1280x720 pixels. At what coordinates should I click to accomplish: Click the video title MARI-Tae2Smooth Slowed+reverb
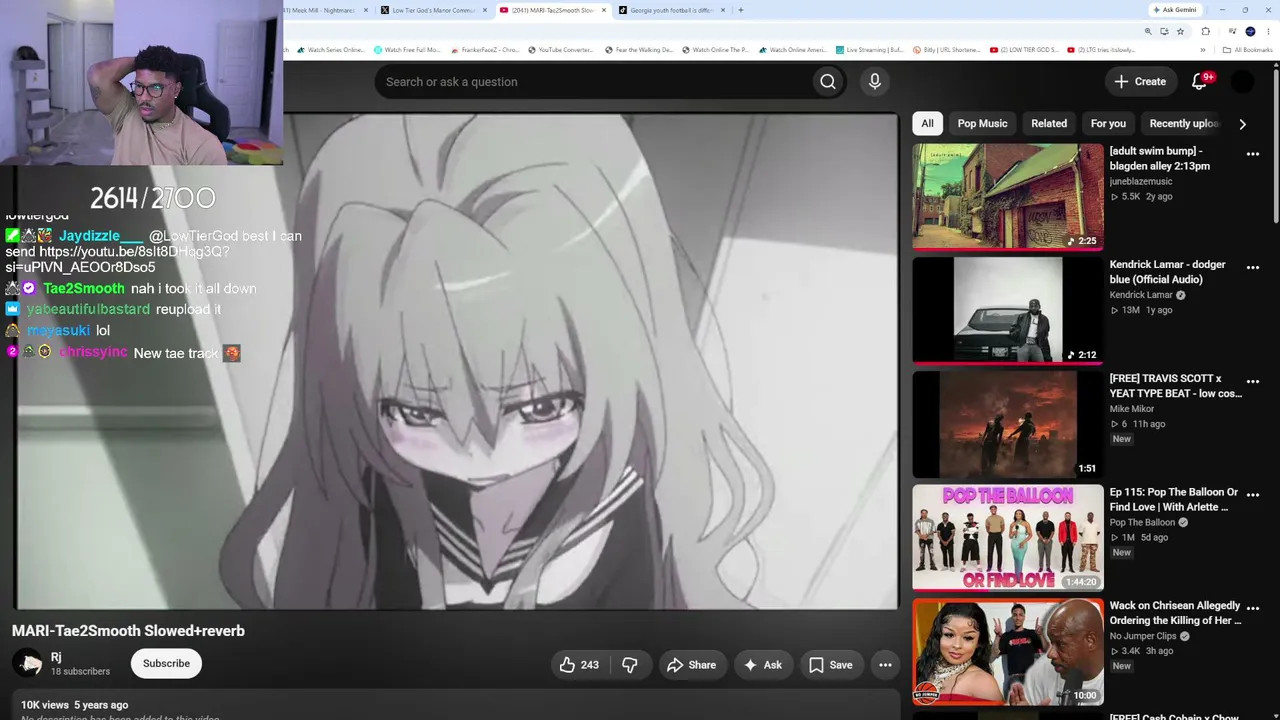tap(128, 631)
